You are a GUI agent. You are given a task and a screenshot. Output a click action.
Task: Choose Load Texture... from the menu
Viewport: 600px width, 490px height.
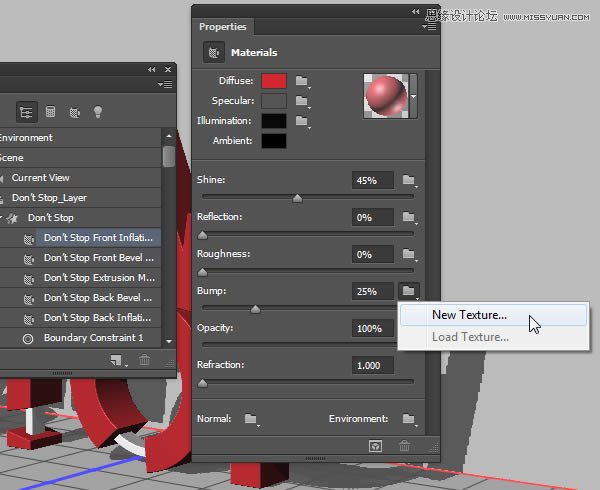coord(493,337)
